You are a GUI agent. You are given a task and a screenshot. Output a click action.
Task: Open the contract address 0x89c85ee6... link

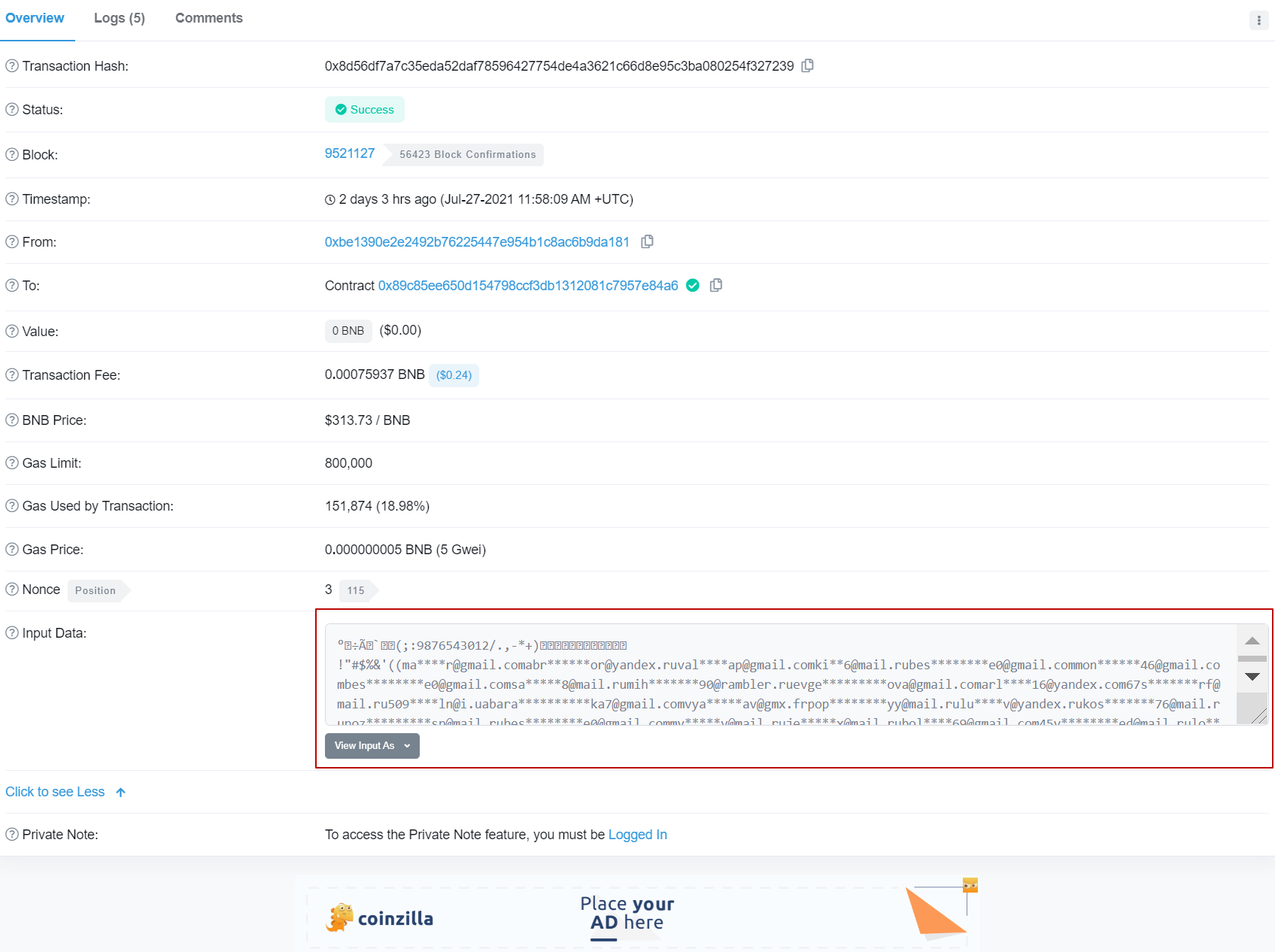(527, 286)
